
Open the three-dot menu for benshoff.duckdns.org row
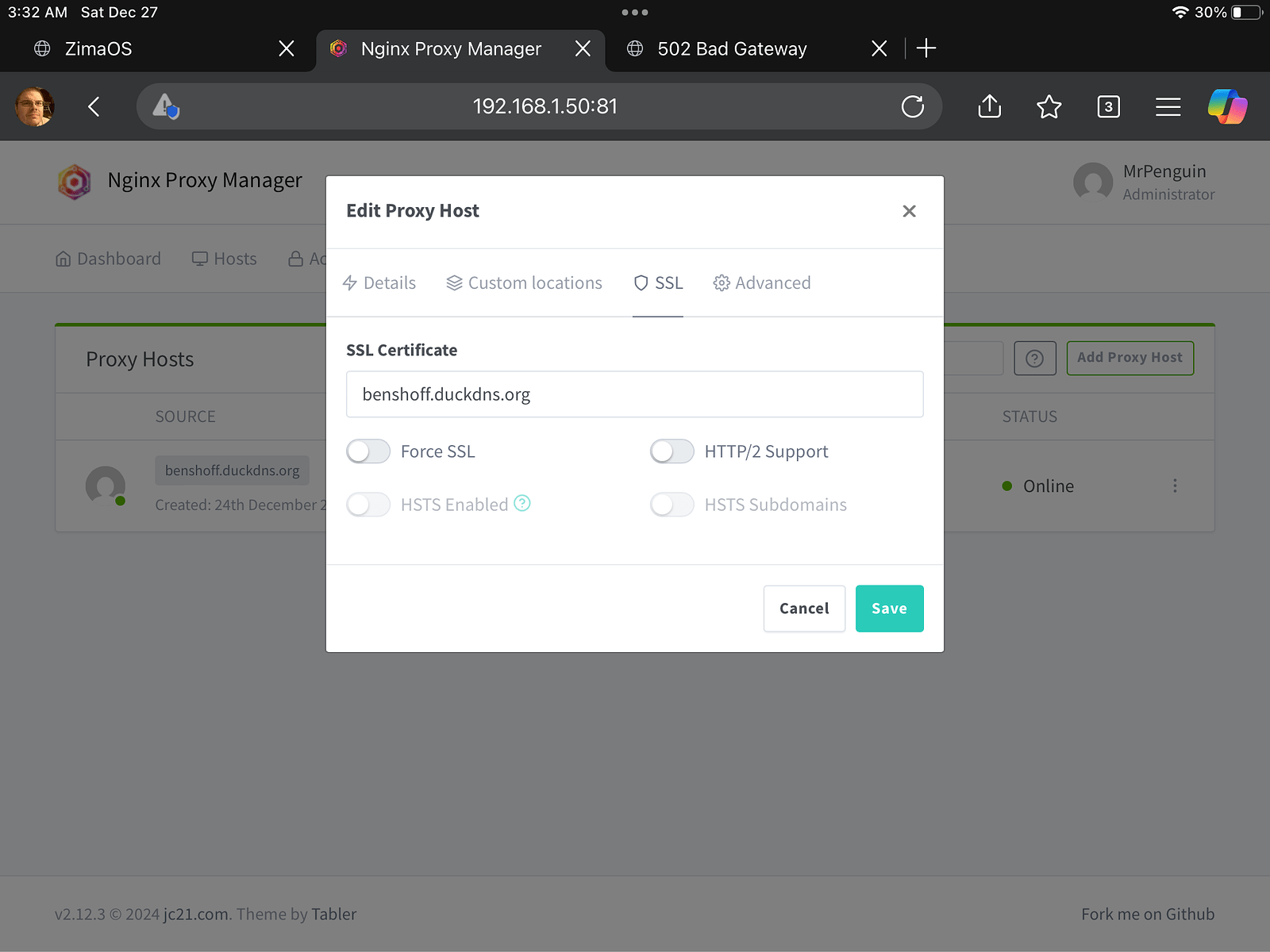coord(1175,486)
